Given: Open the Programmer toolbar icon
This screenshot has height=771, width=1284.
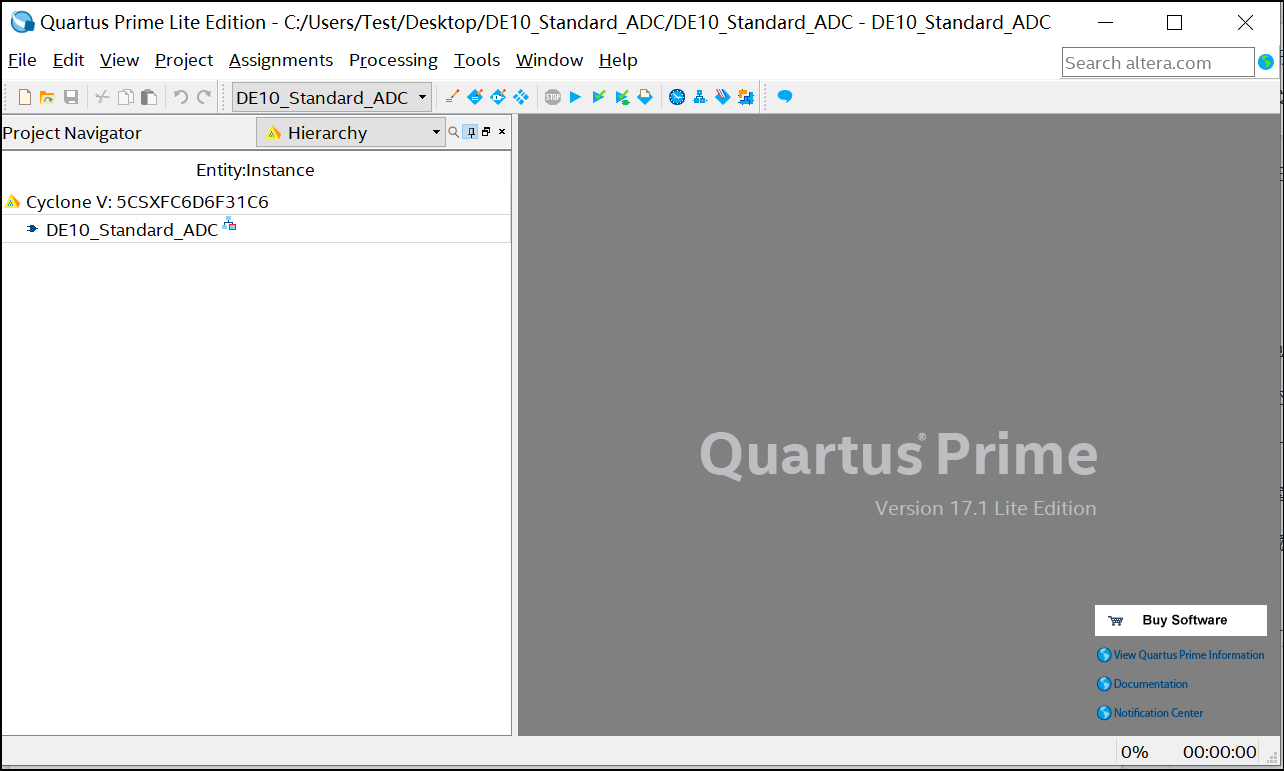Looking at the screenshot, I should (723, 97).
